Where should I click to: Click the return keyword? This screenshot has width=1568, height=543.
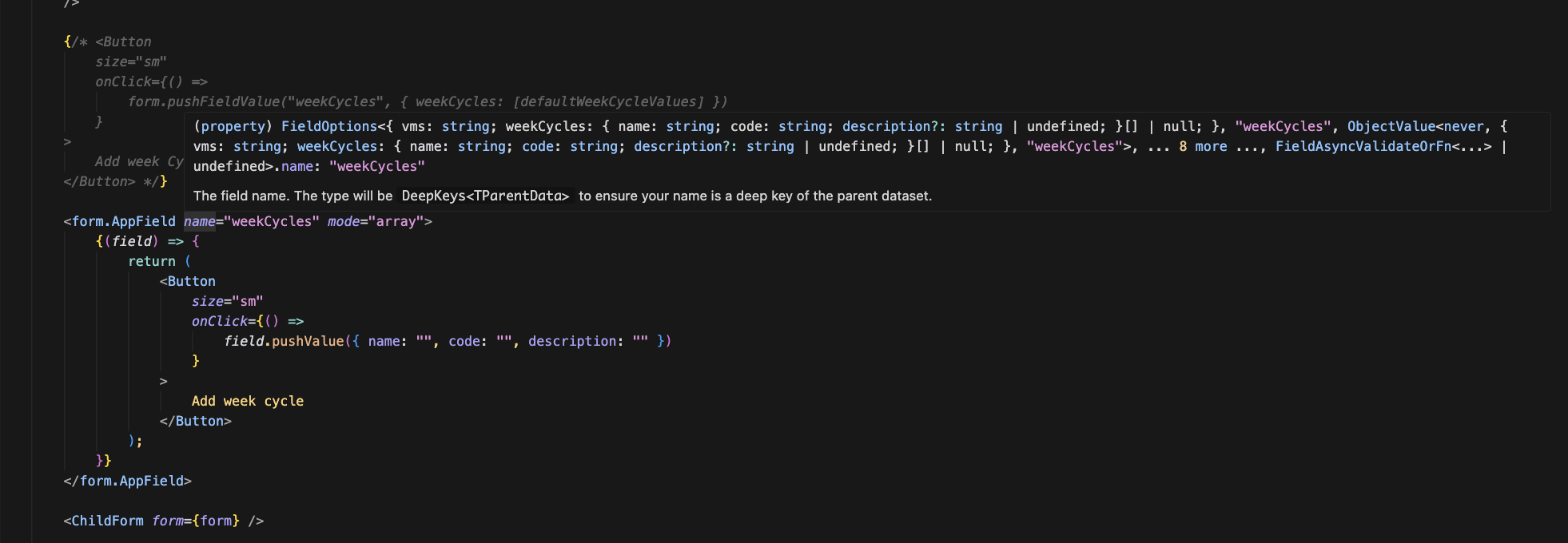click(x=152, y=261)
